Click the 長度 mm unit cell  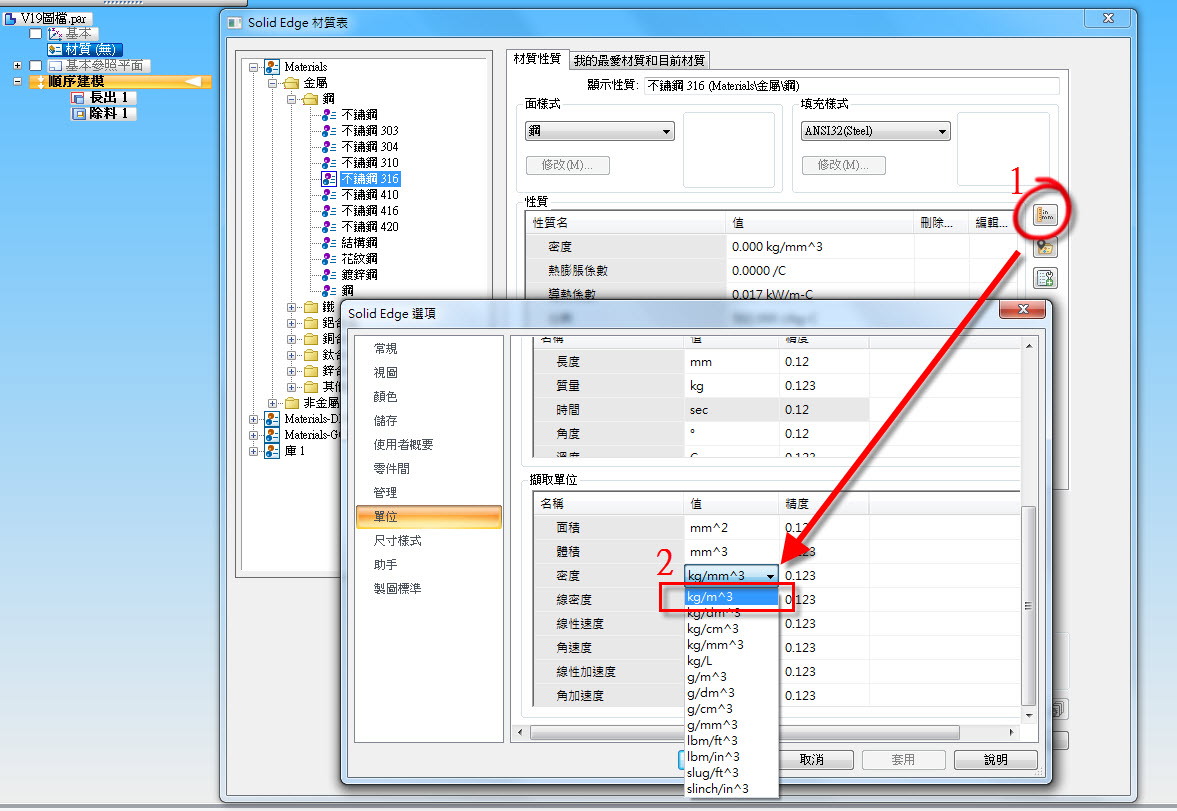pos(731,361)
